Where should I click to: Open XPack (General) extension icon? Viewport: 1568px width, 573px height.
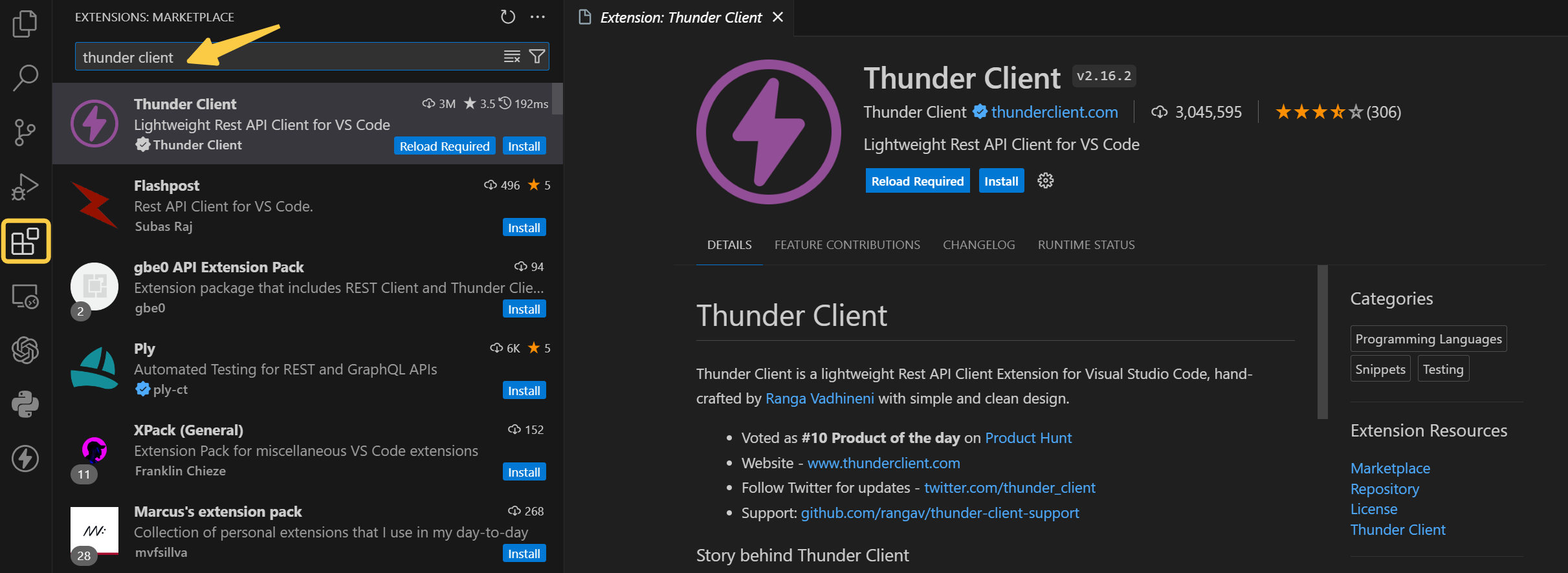[94, 449]
